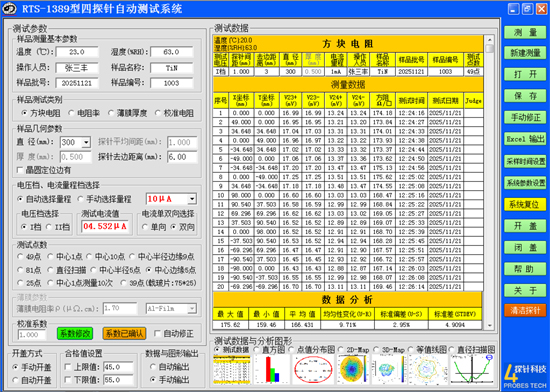Click the data table scroll-up arrow
This screenshot has height=392, width=550.
point(489,39)
